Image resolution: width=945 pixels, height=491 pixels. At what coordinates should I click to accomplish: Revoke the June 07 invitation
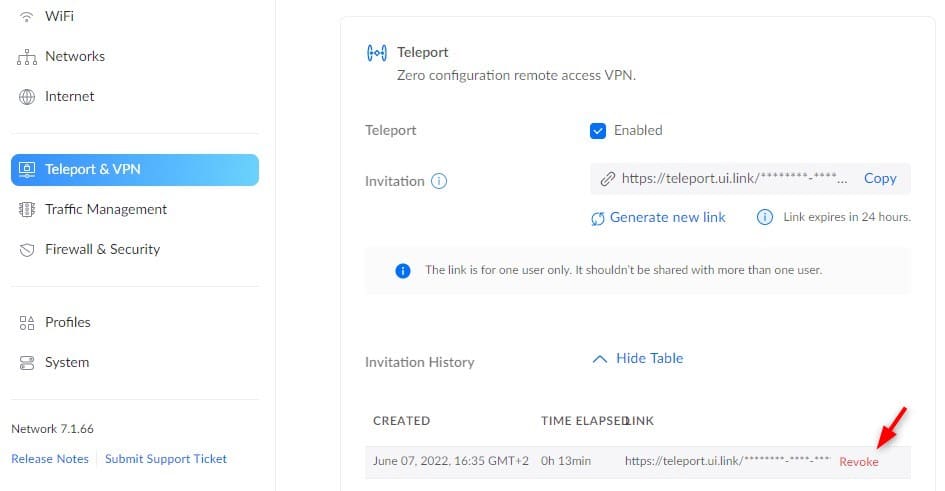858,462
